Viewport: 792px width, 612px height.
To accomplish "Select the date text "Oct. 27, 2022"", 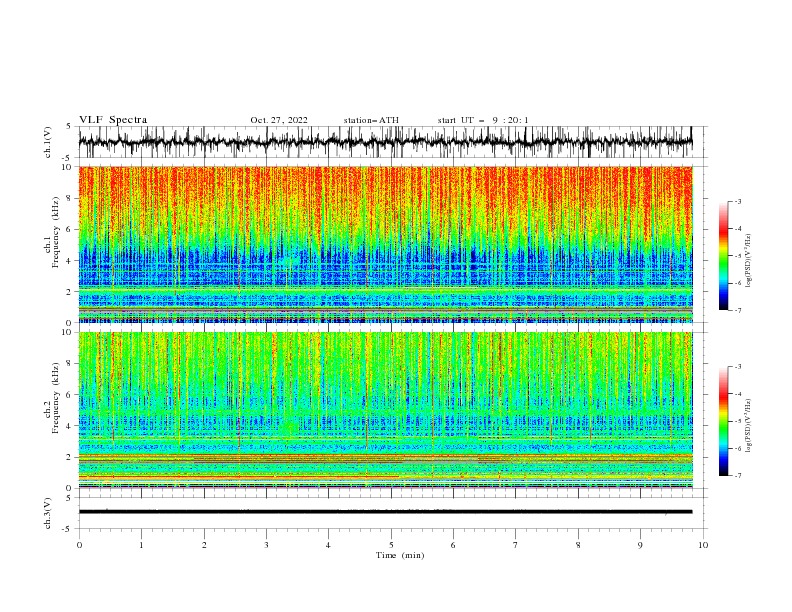I will [279, 120].
